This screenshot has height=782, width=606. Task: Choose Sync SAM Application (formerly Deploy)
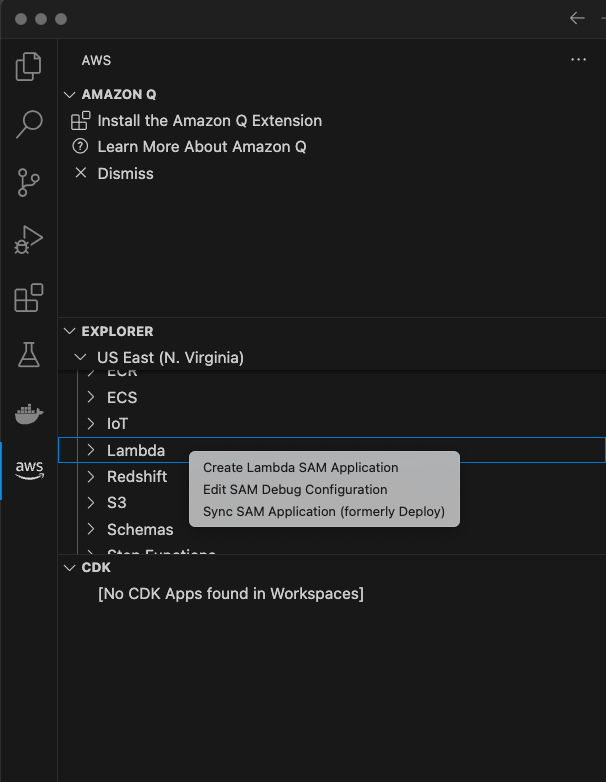324,511
